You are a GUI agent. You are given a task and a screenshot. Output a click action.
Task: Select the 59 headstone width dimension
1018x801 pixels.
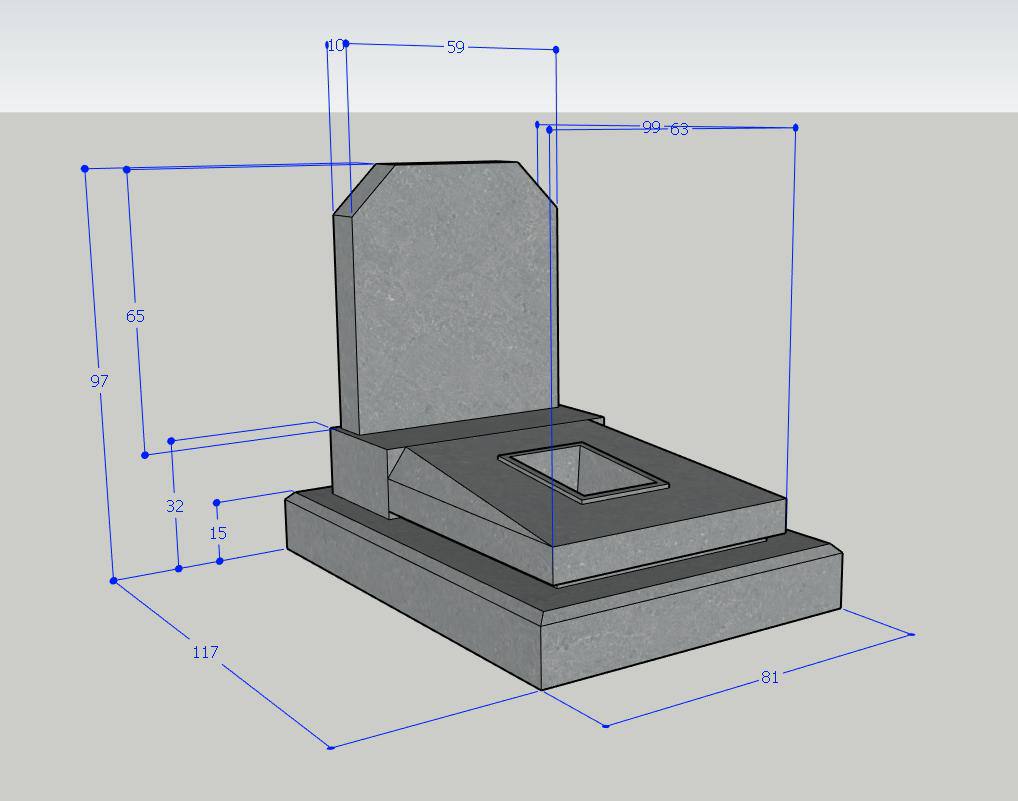click(x=456, y=47)
